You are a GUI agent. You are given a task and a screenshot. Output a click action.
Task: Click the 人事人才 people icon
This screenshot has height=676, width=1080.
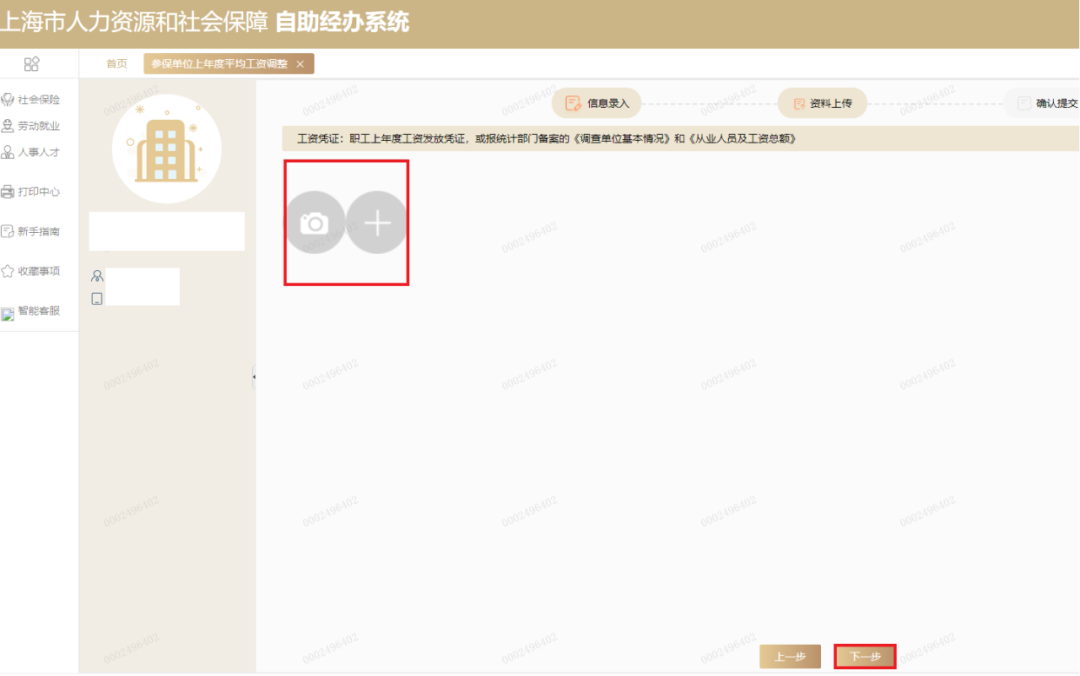(x=8, y=152)
